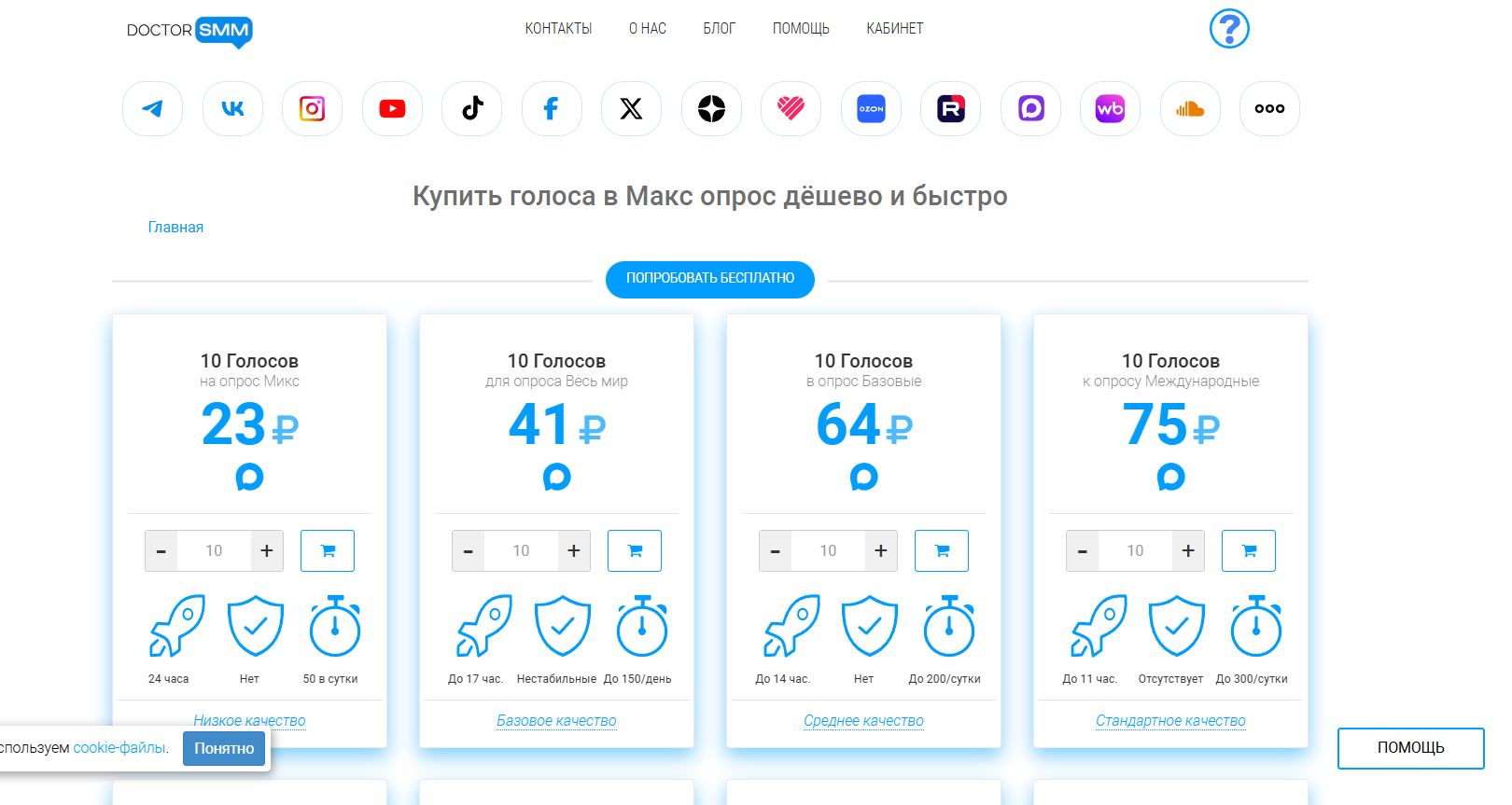Add the 64₽ Базовые package to cart
Image resolution: width=1512 pixels, height=805 pixels.
[942, 550]
